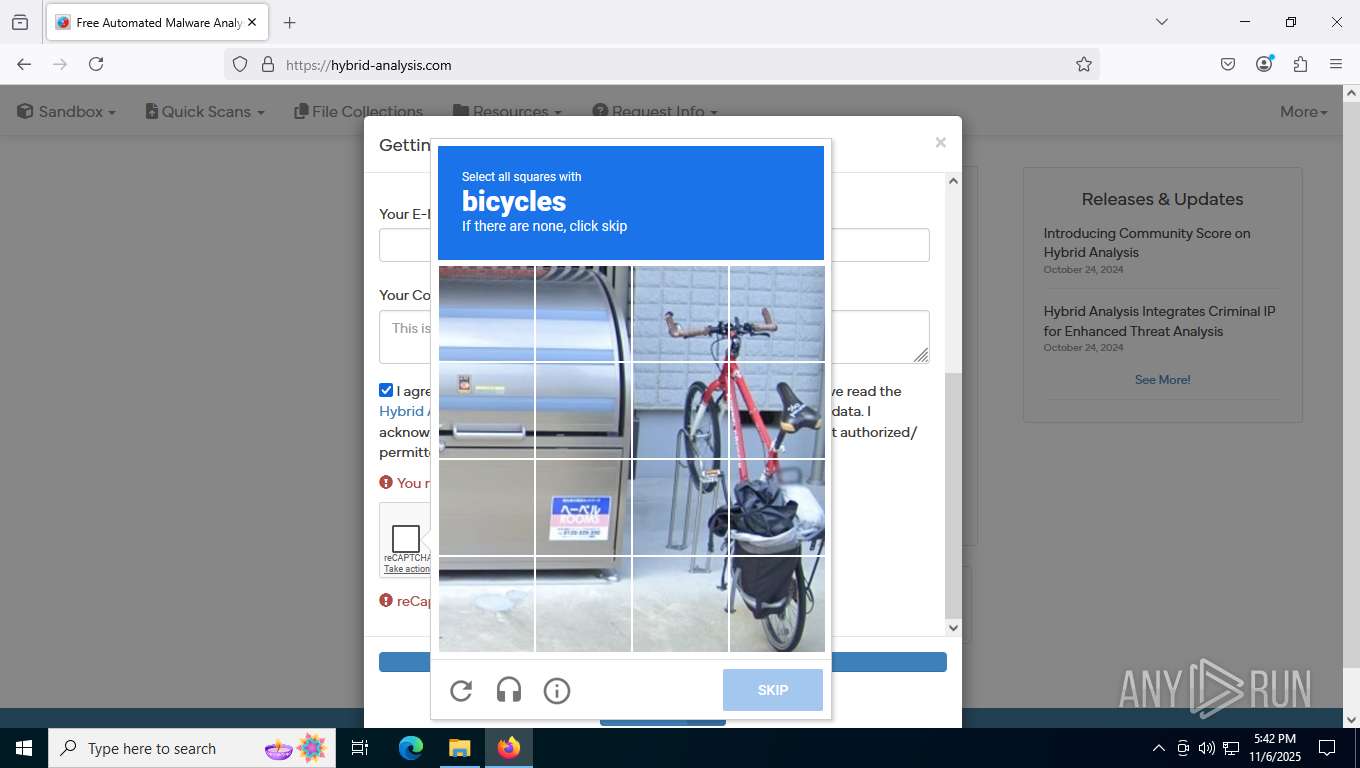This screenshot has height=768, width=1360.
Task: Select tile with blue ROOMS sticker
Action: [x=583, y=507]
